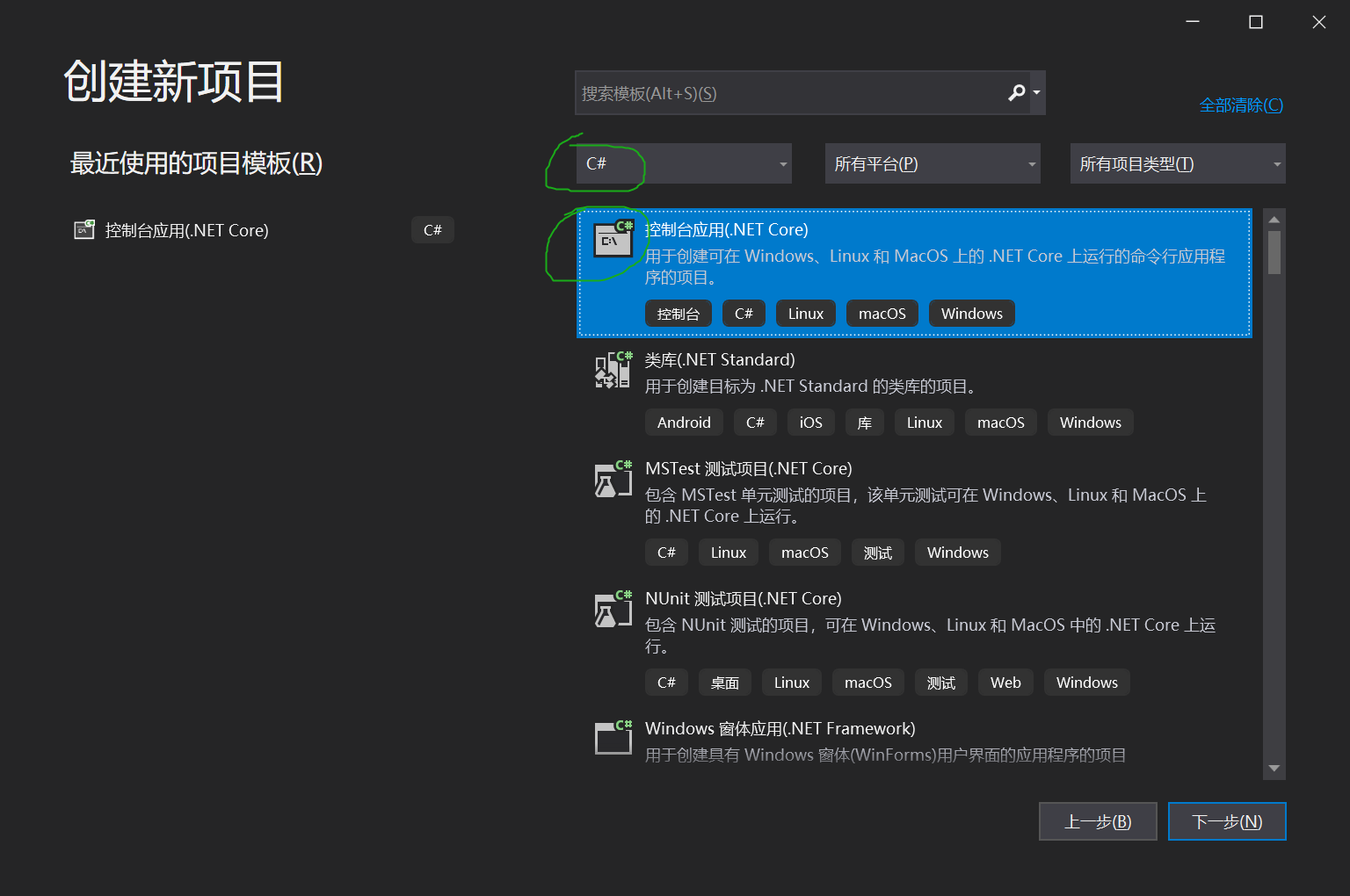1350x896 pixels.
Task: Select the MSTest 测试项目(.NET Core) title
Action: point(749,468)
